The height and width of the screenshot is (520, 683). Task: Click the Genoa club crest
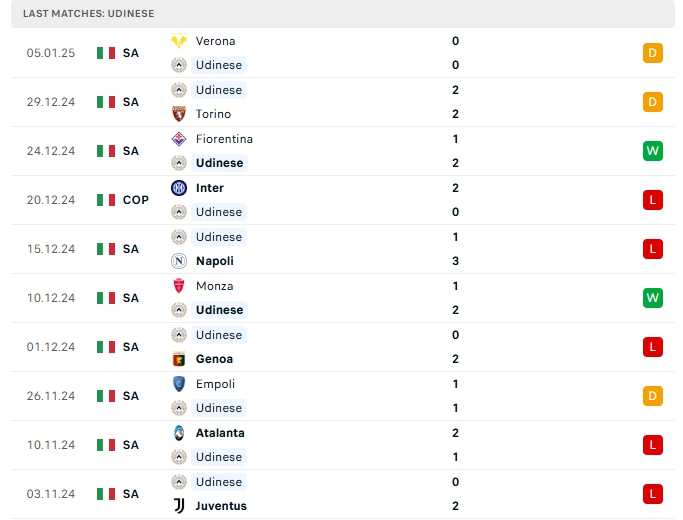(x=179, y=359)
